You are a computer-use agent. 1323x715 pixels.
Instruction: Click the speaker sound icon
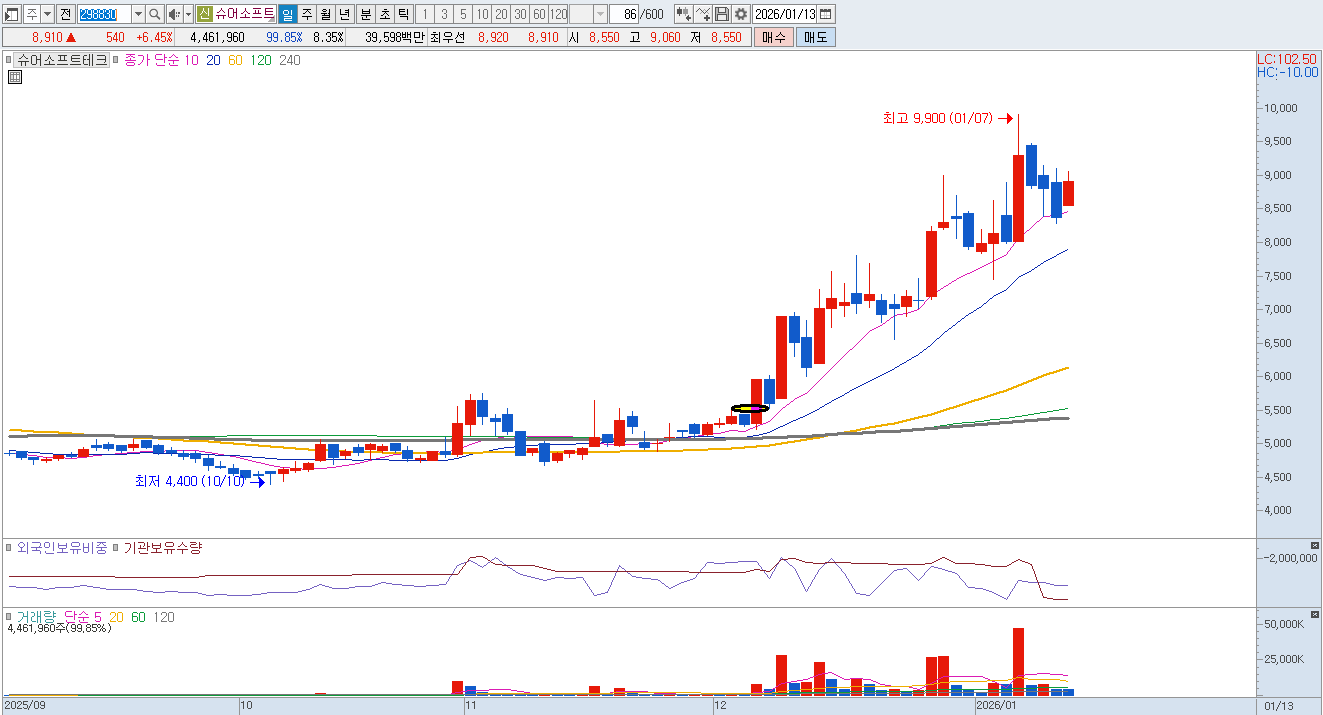click(x=173, y=14)
